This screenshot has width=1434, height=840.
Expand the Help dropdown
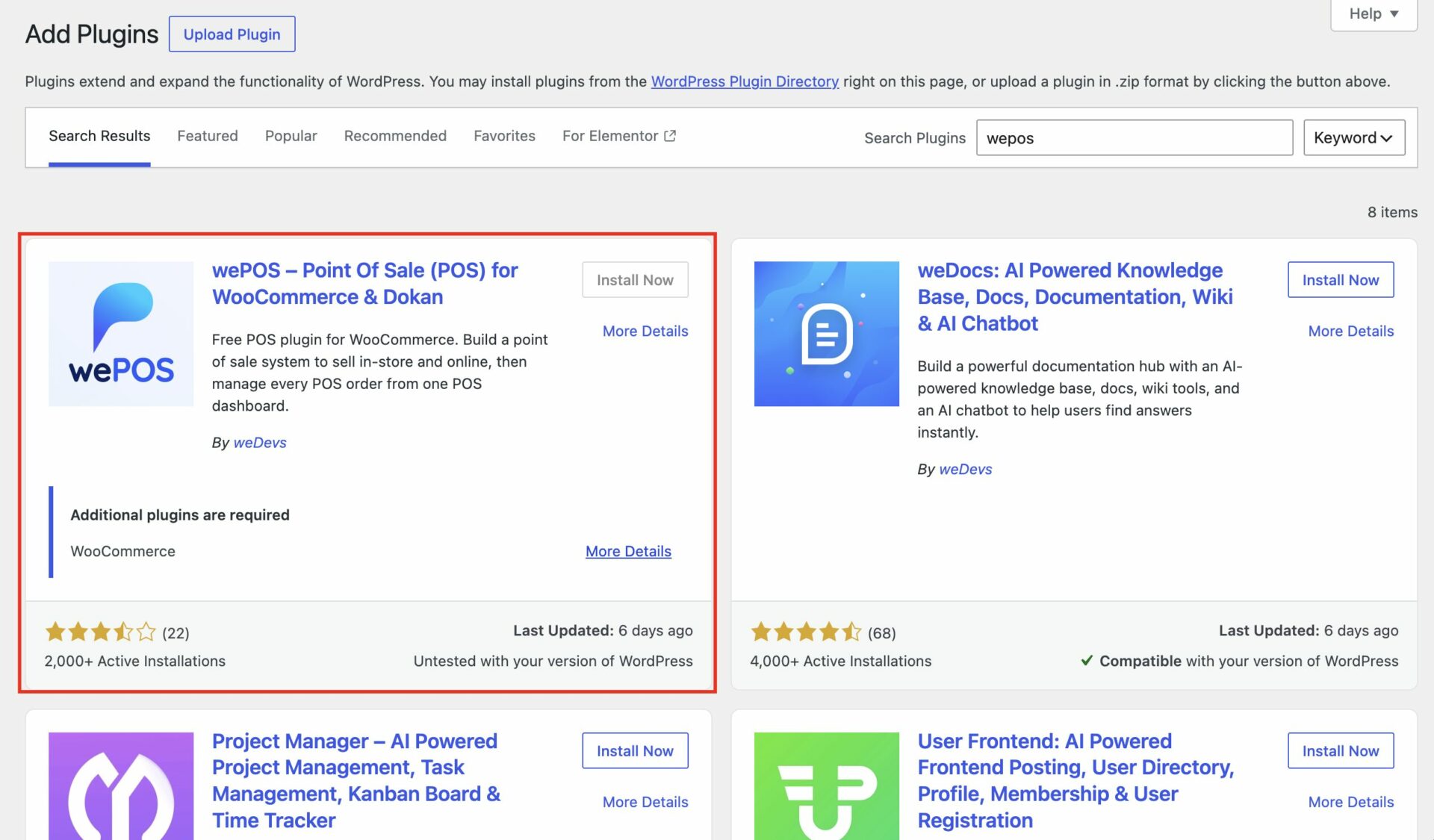click(x=1374, y=14)
